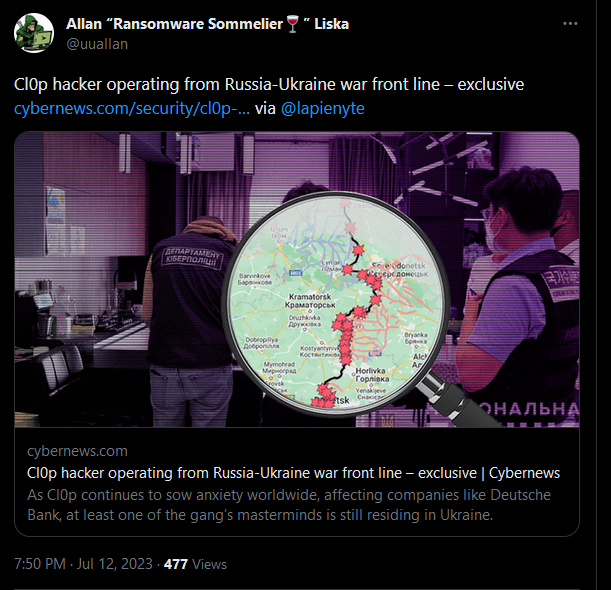Click the Kramatorsk label on the map
This screenshot has height=590, width=611.
[310, 301]
